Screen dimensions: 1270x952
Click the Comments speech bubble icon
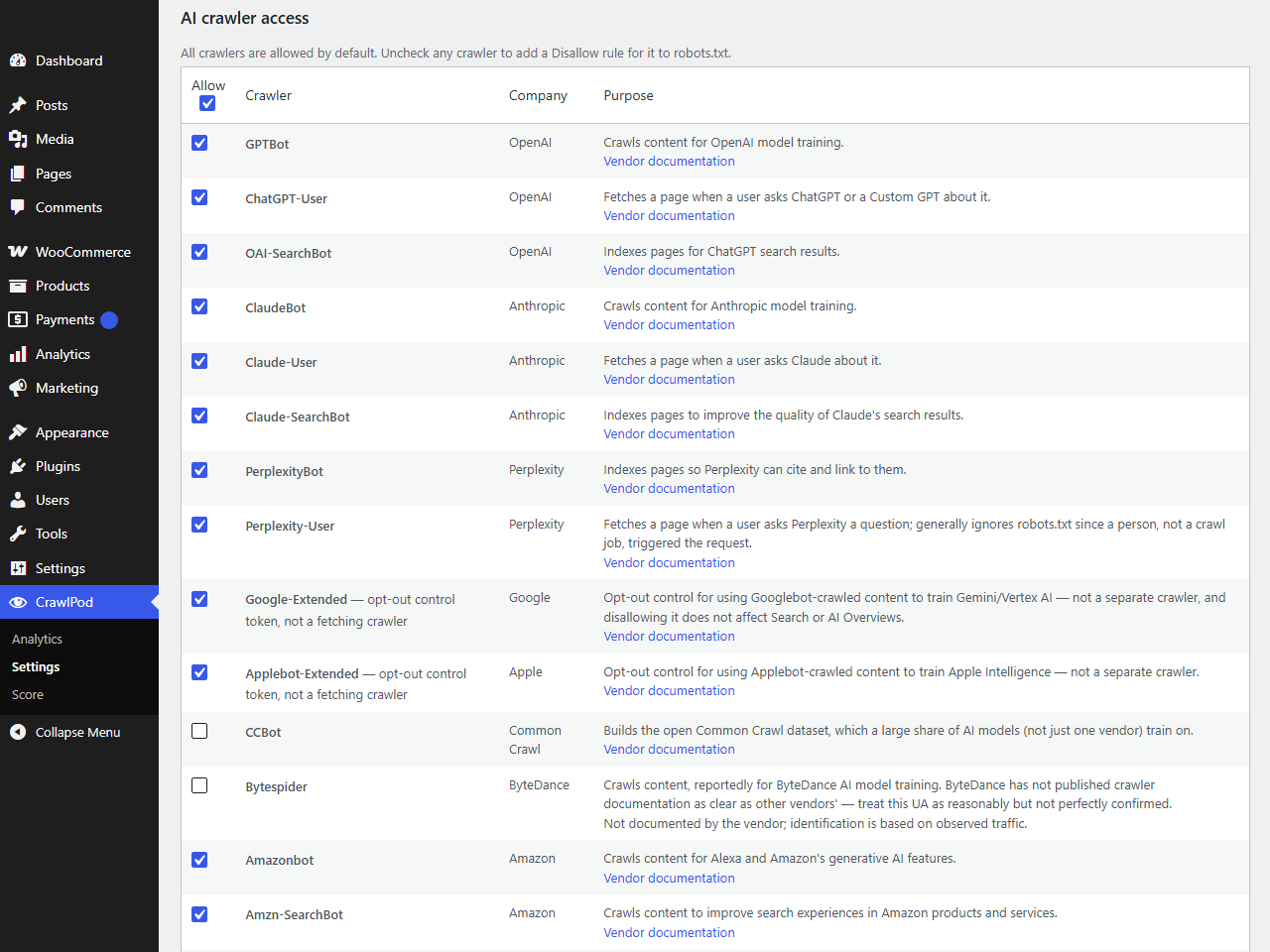pos(18,207)
